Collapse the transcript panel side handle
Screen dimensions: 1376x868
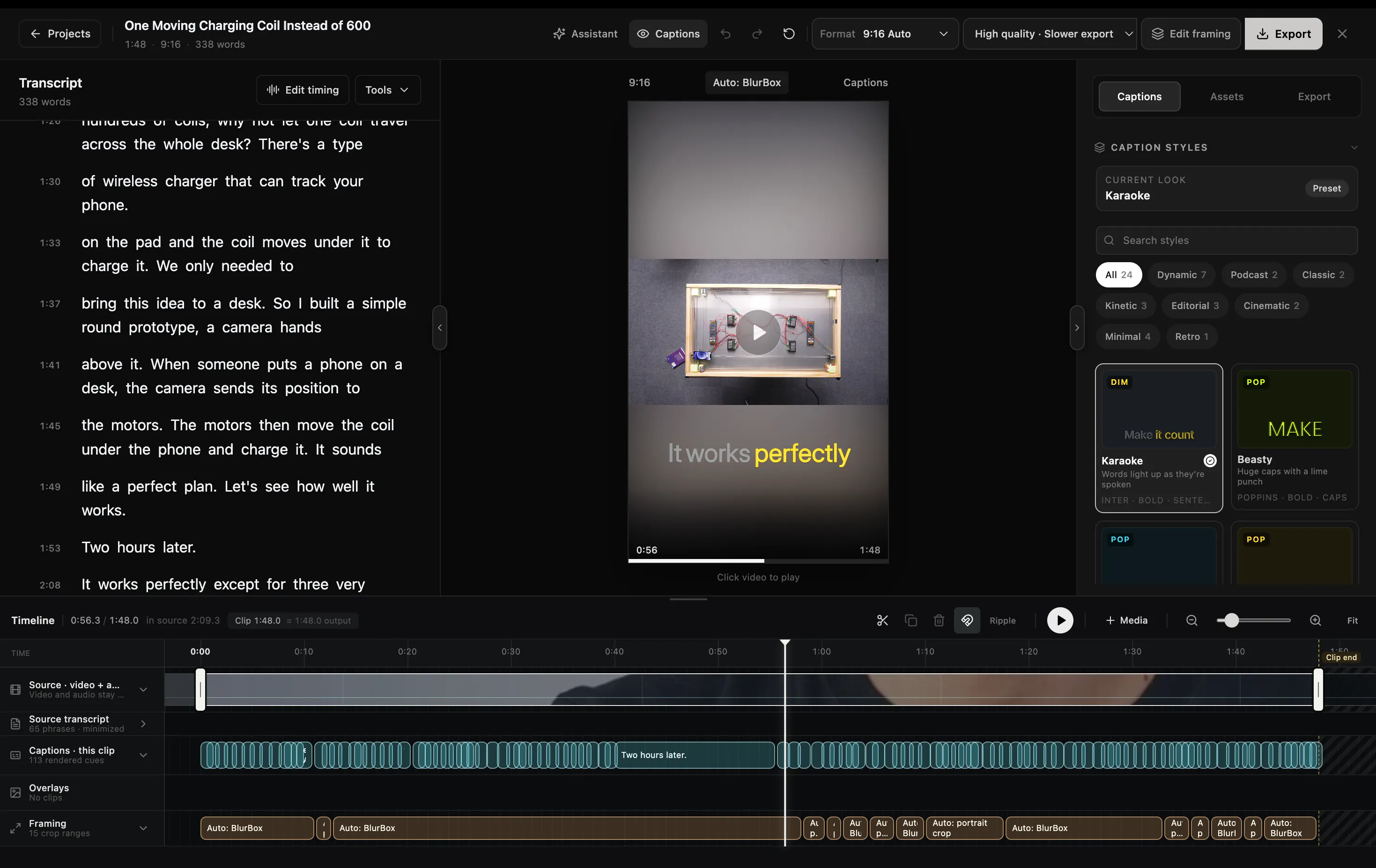pyautogui.click(x=439, y=328)
